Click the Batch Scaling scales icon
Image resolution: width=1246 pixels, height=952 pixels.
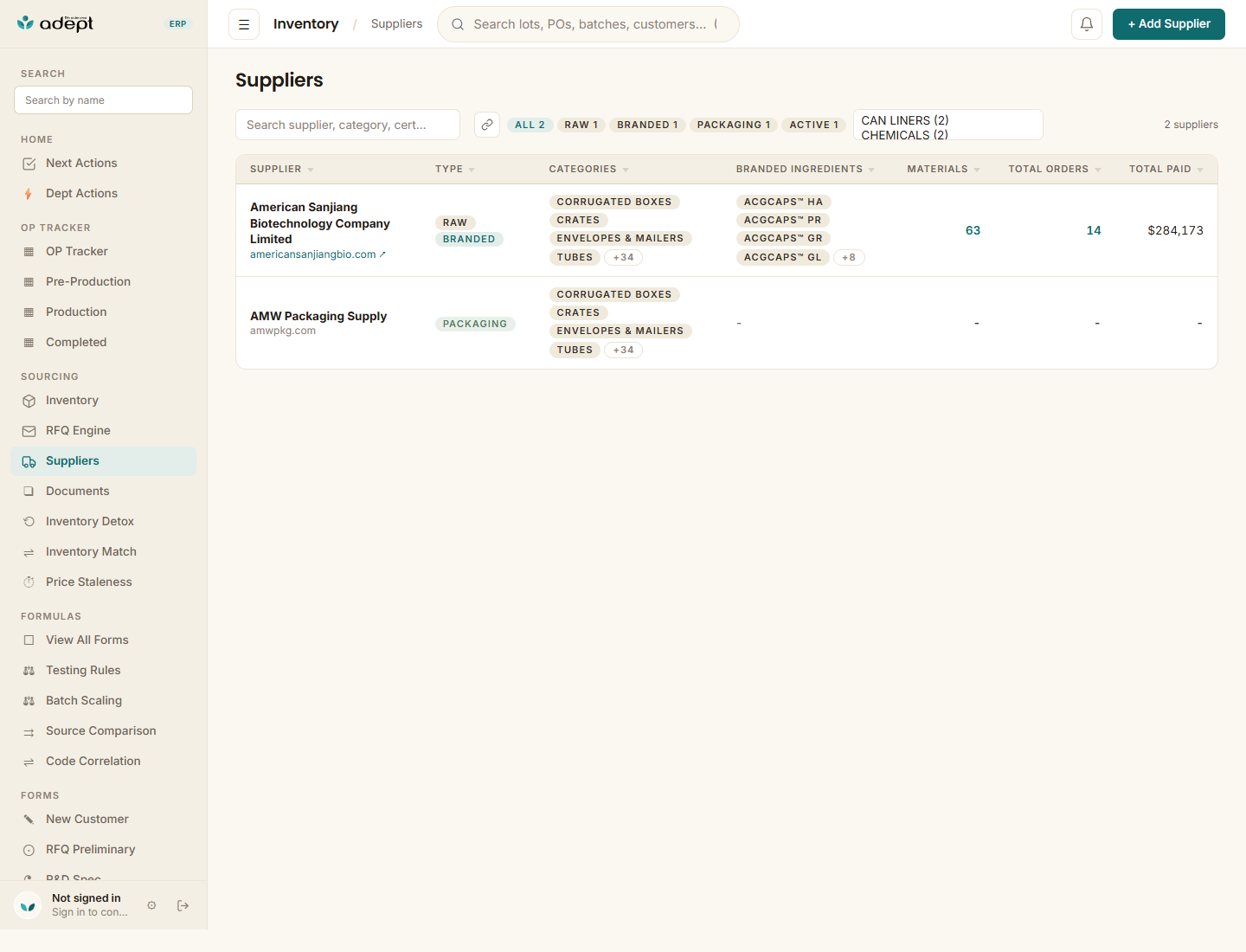click(29, 701)
